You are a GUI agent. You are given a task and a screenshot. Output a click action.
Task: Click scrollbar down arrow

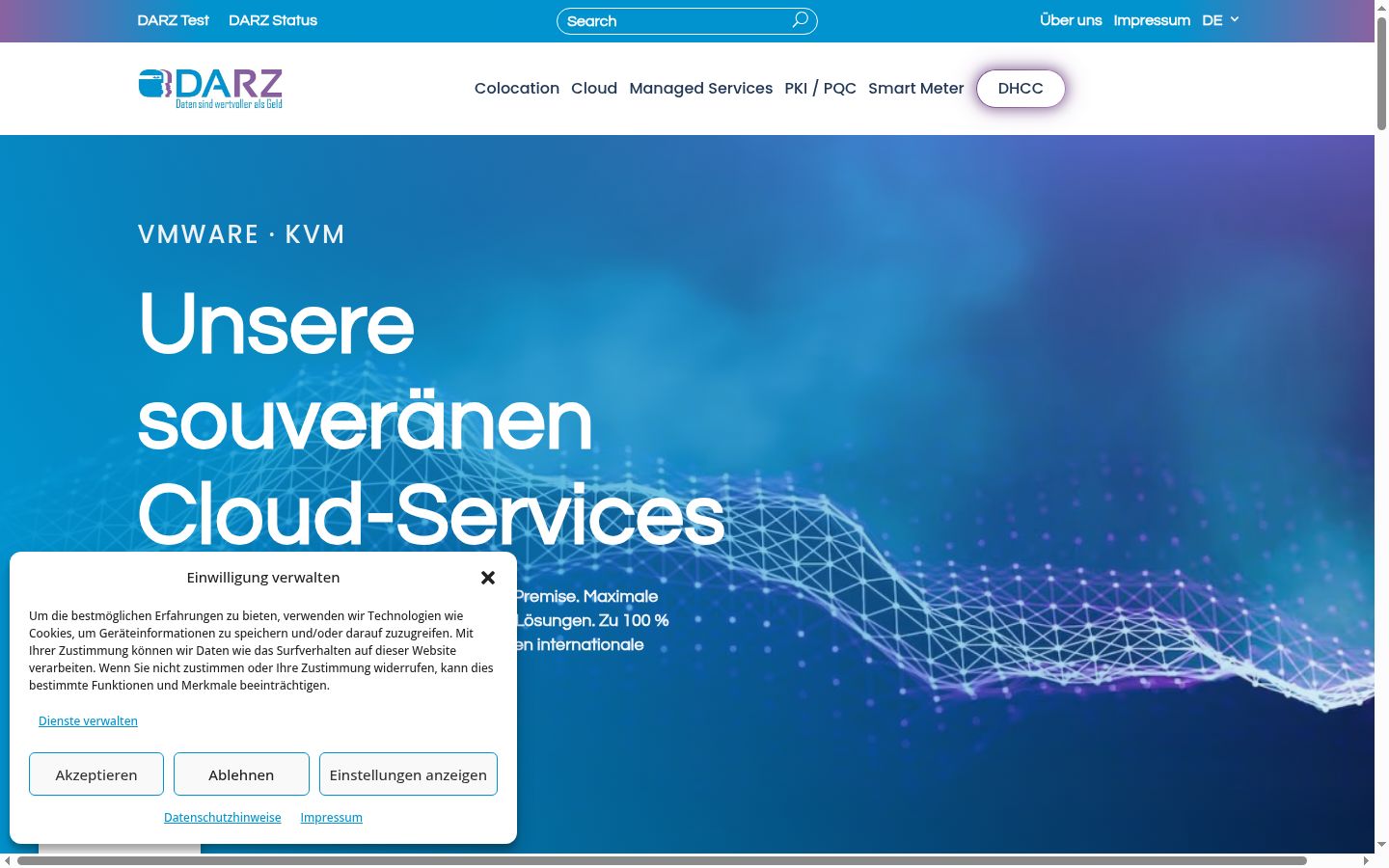(x=1381, y=845)
